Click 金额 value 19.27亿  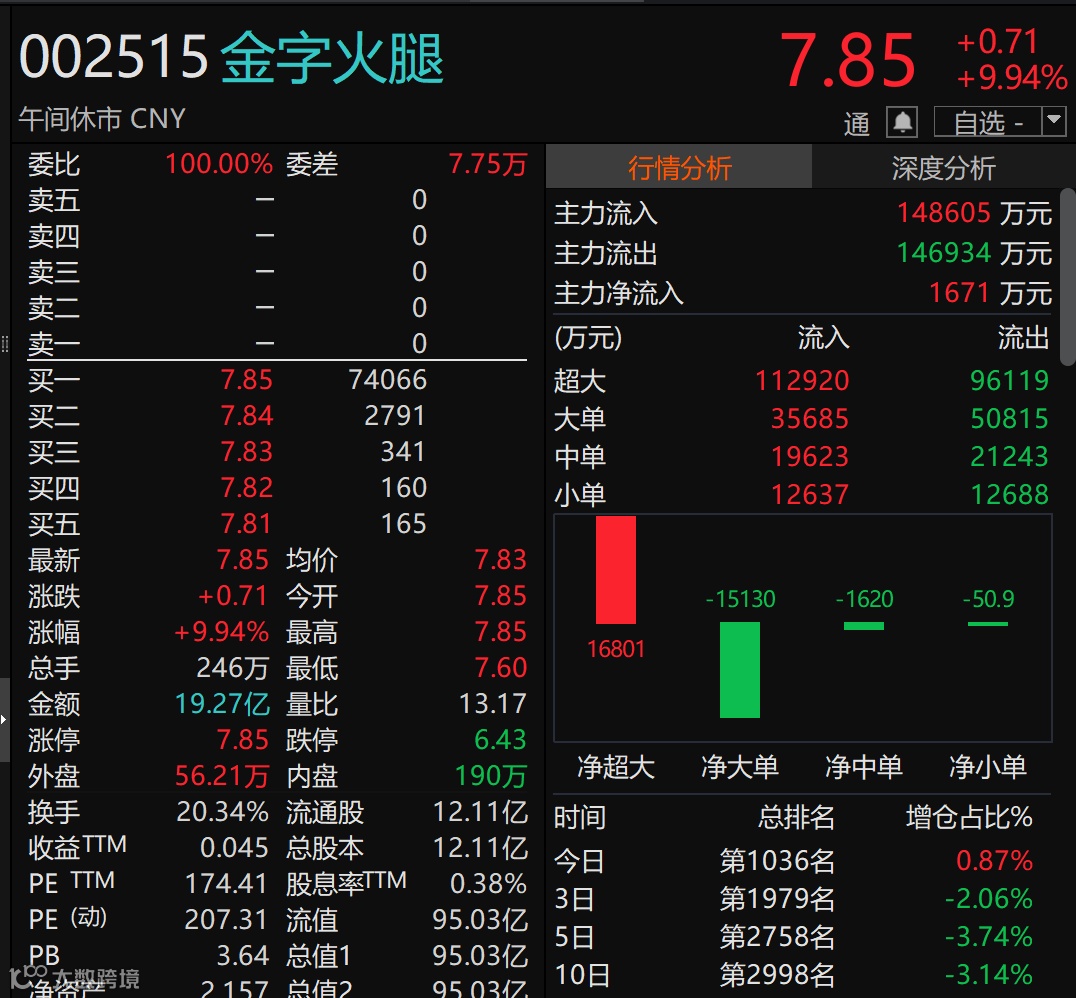222,704
